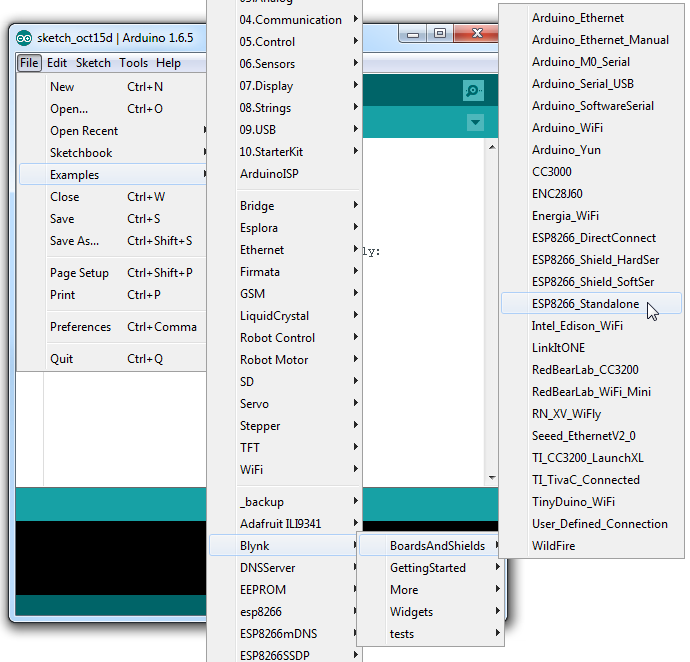Screen dimensions: 690x662
Task: Expand the Firmata examples
Action: click(285, 272)
